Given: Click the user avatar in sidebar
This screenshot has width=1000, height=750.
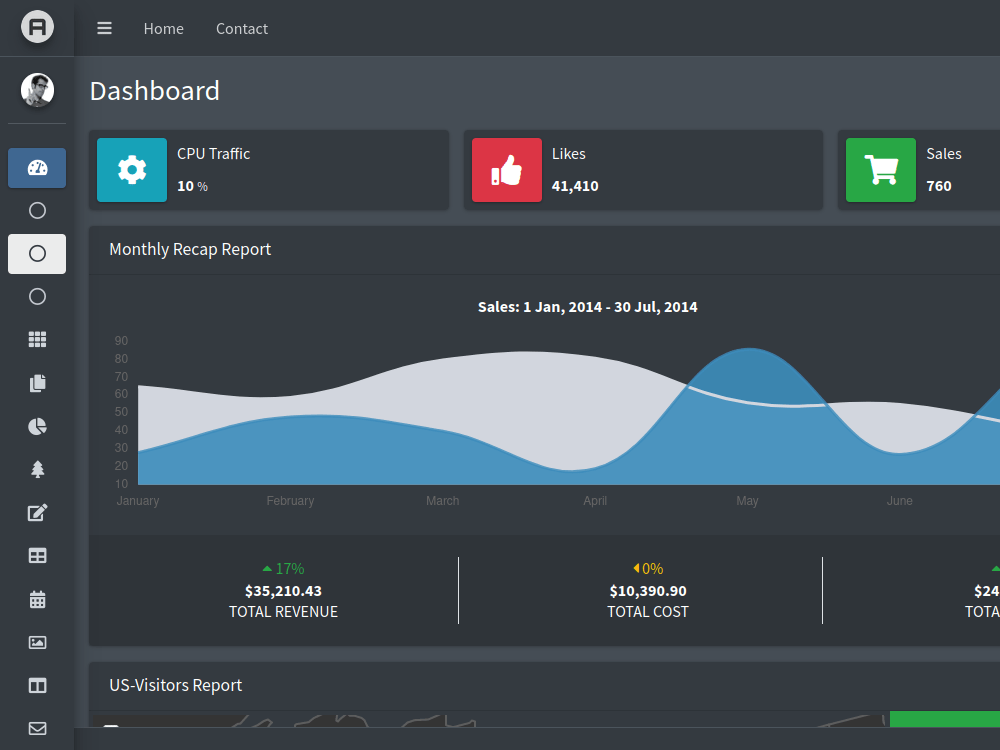Looking at the screenshot, I should [37, 90].
